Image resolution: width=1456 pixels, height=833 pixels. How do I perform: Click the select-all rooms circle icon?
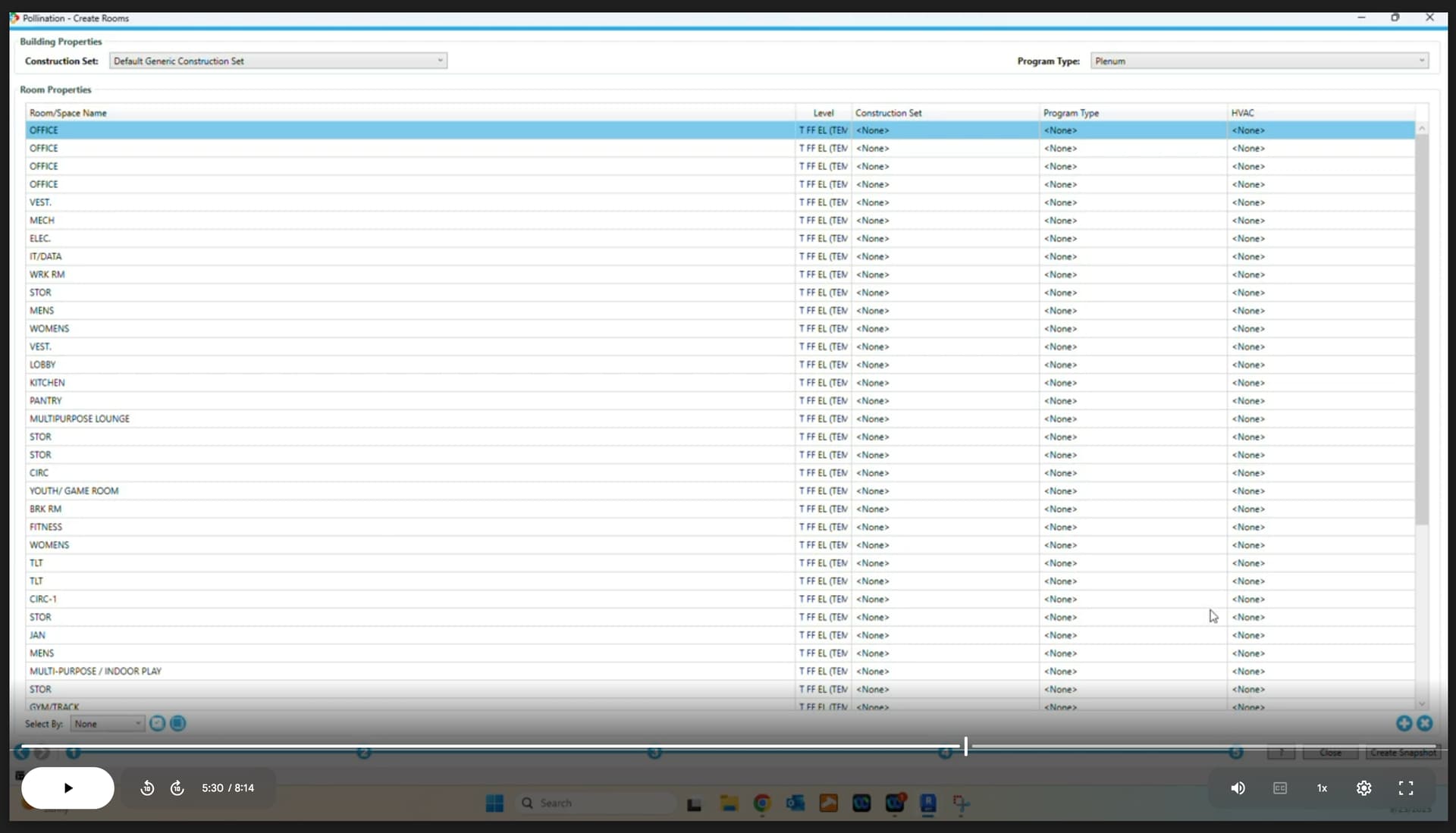pos(177,723)
